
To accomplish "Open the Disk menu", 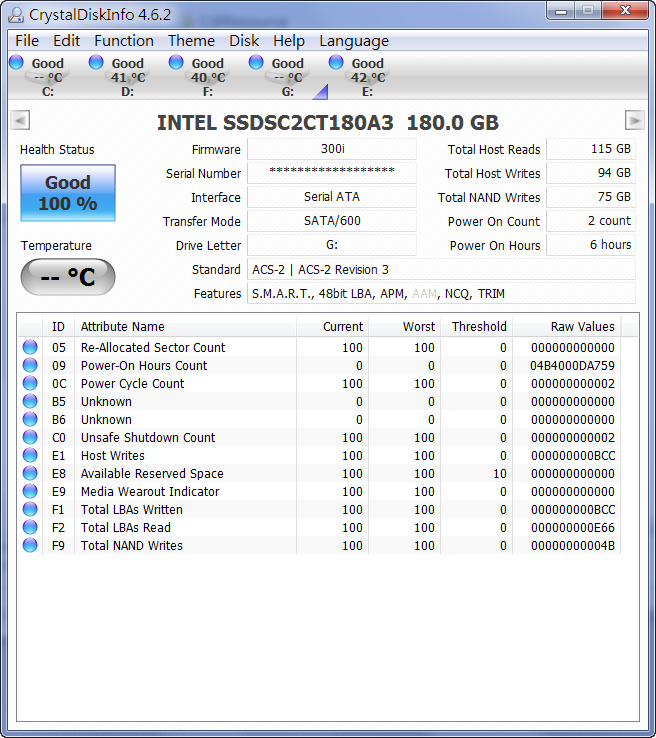I will pyautogui.click(x=244, y=41).
